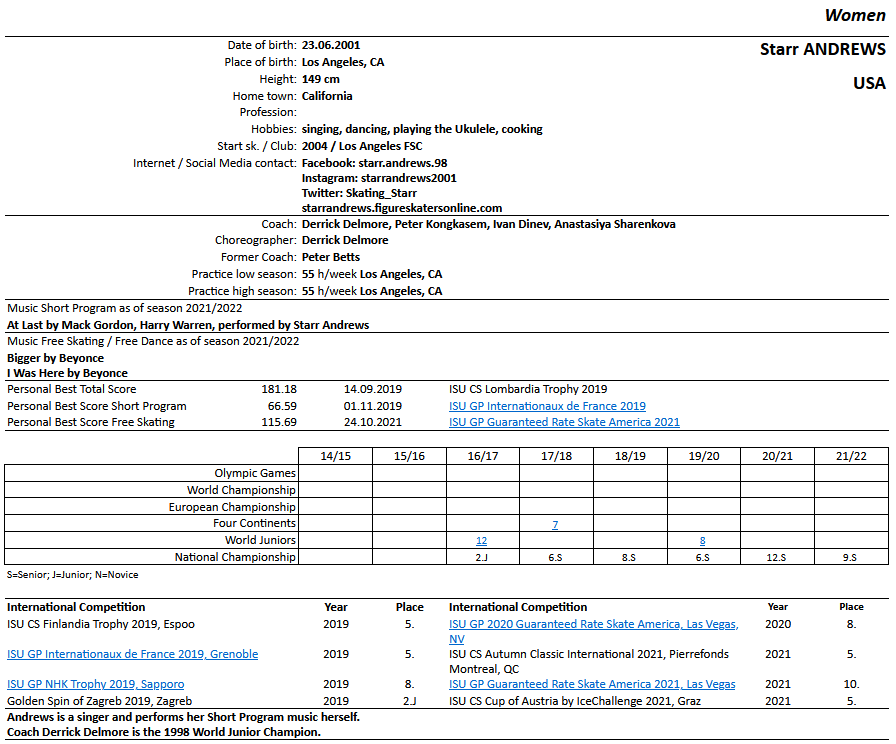
Task: Click the 'Women' category heading
Action: click(x=855, y=15)
